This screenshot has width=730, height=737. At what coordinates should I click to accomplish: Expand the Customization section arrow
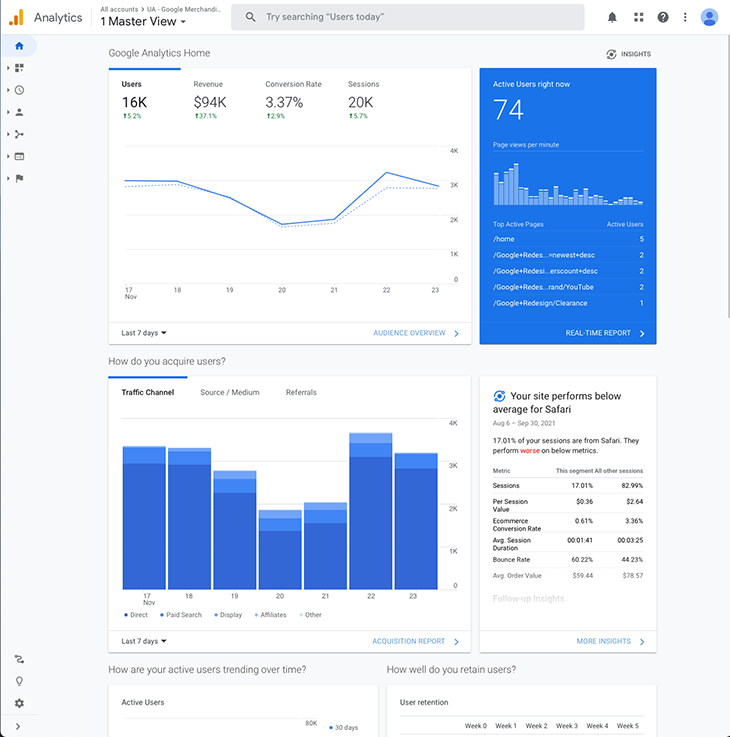(x=8, y=68)
